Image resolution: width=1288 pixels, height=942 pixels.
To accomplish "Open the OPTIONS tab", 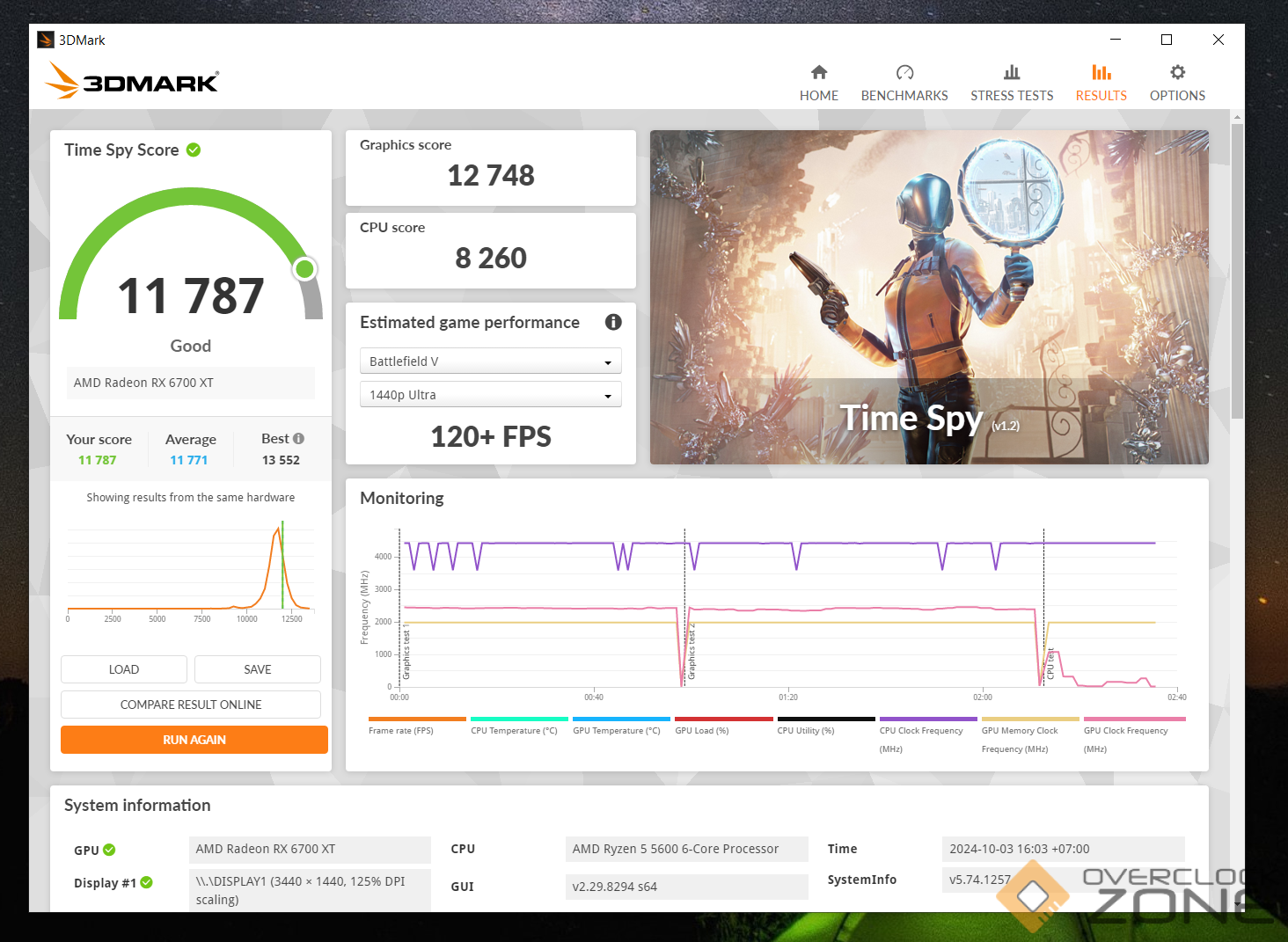I will (1178, 83).
